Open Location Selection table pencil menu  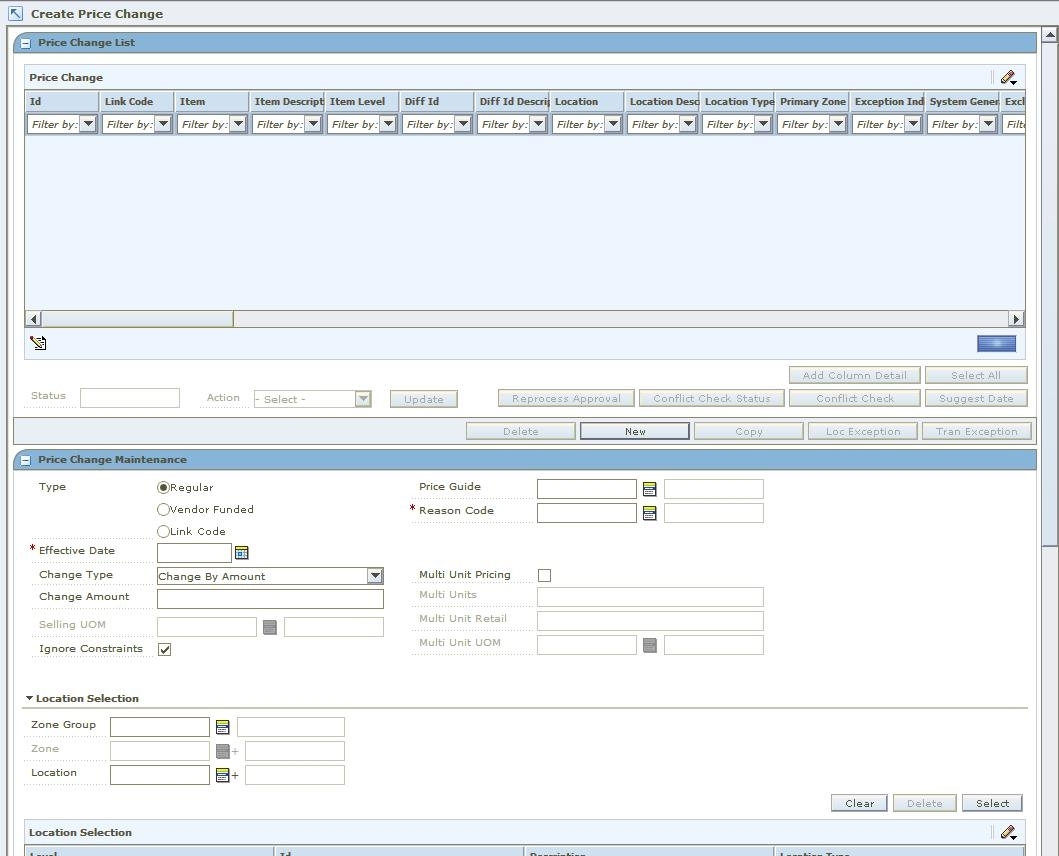click(1009, 832)
